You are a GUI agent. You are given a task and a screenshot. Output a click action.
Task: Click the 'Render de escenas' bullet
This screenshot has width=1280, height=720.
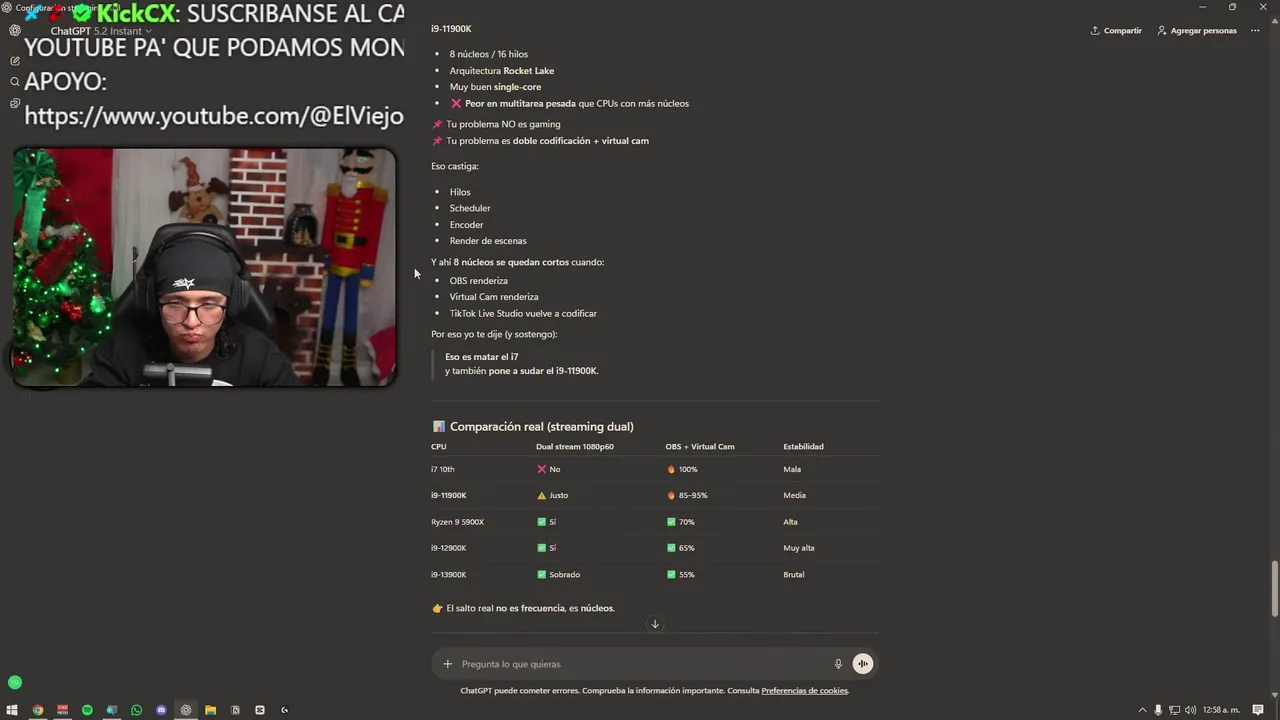pyautogui.click(x=487, y=241)
